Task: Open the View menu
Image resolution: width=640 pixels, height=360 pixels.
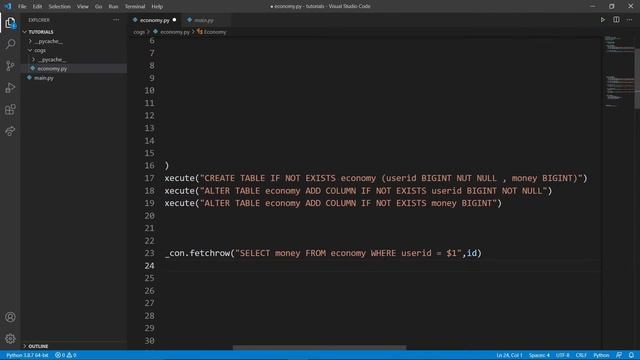Action: pos(83,7)
